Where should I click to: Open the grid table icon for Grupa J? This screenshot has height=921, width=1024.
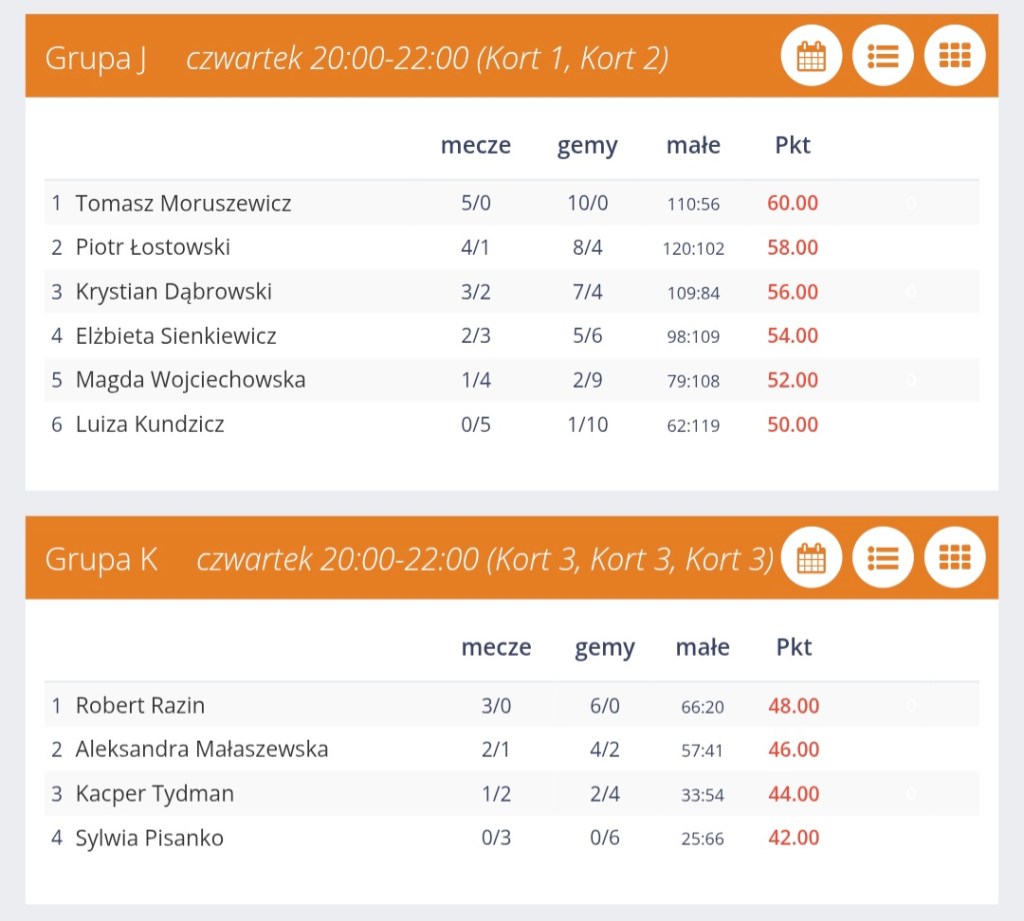(x=955, y=56)
